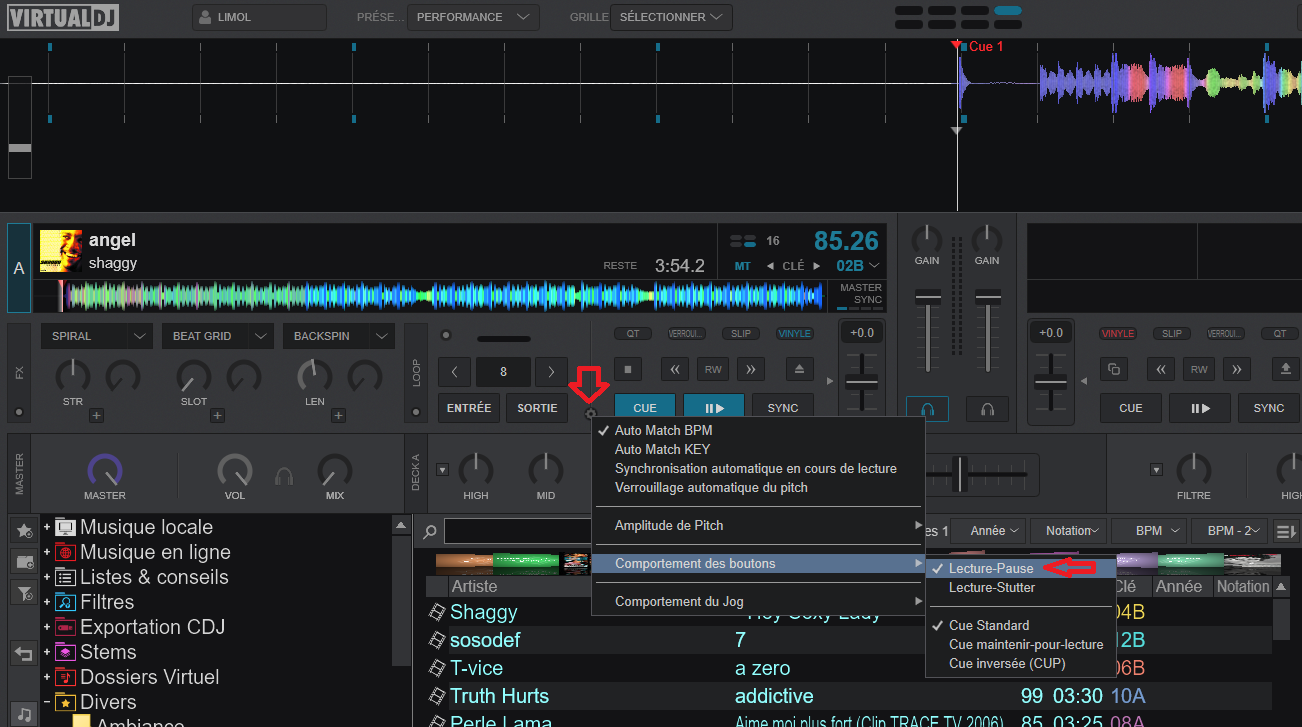Click the SORTIE loop-out button
This screenshot has width=1302, height=727.
coord(537,408)
